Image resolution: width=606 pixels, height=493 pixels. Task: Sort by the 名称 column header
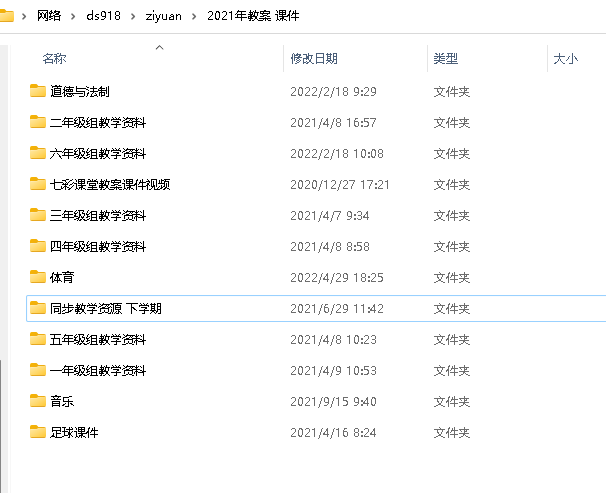click(x=54, y=60)
